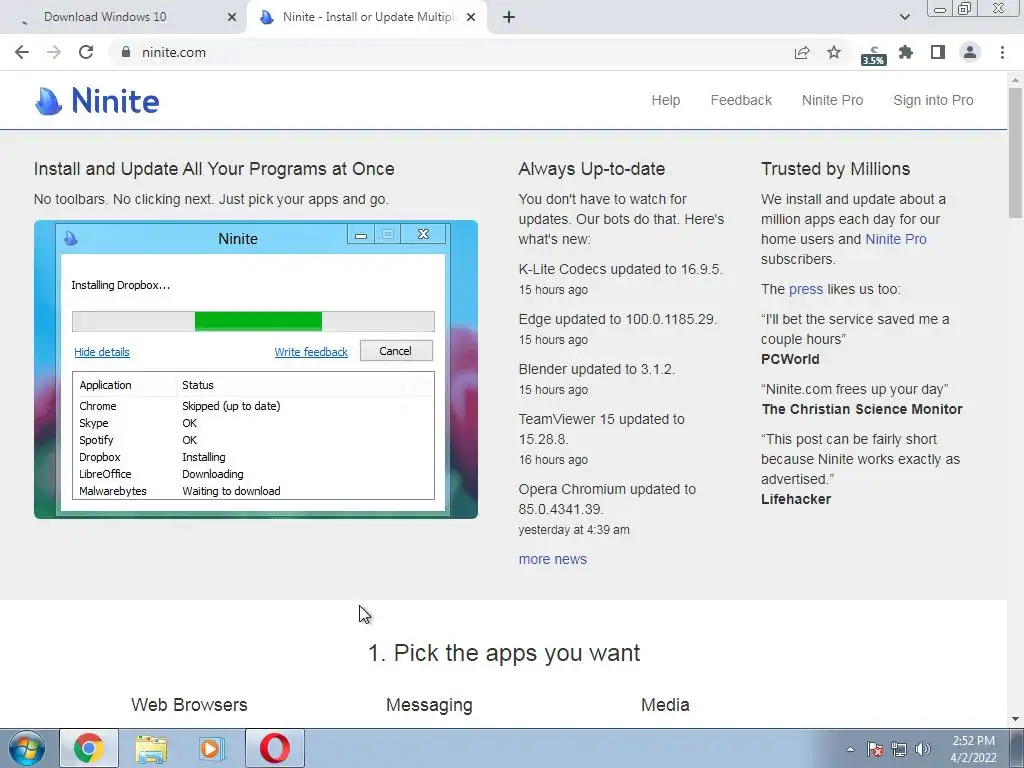Image resolution: width=1024 pixels, height=768 pixels.
Task: Click the padlock site info icon
Action: [x=126, y=52]
